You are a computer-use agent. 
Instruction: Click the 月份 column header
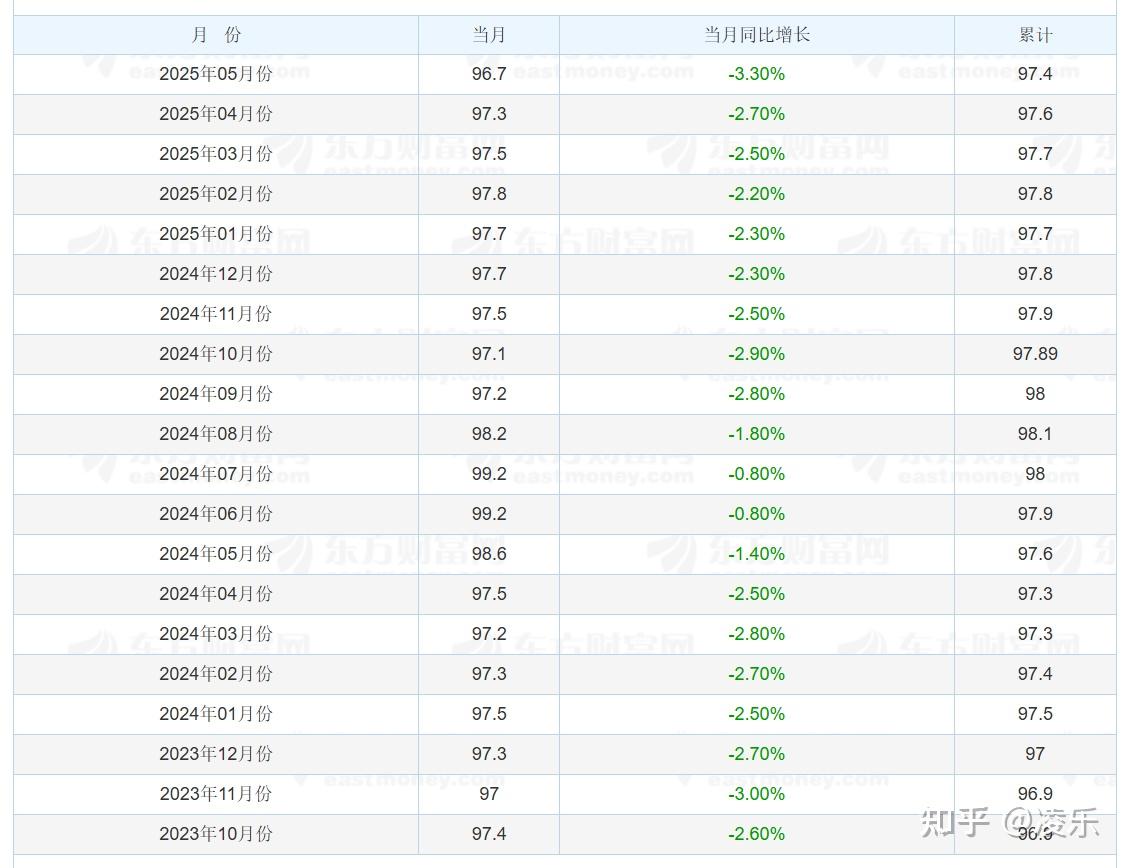coord(212,34)
